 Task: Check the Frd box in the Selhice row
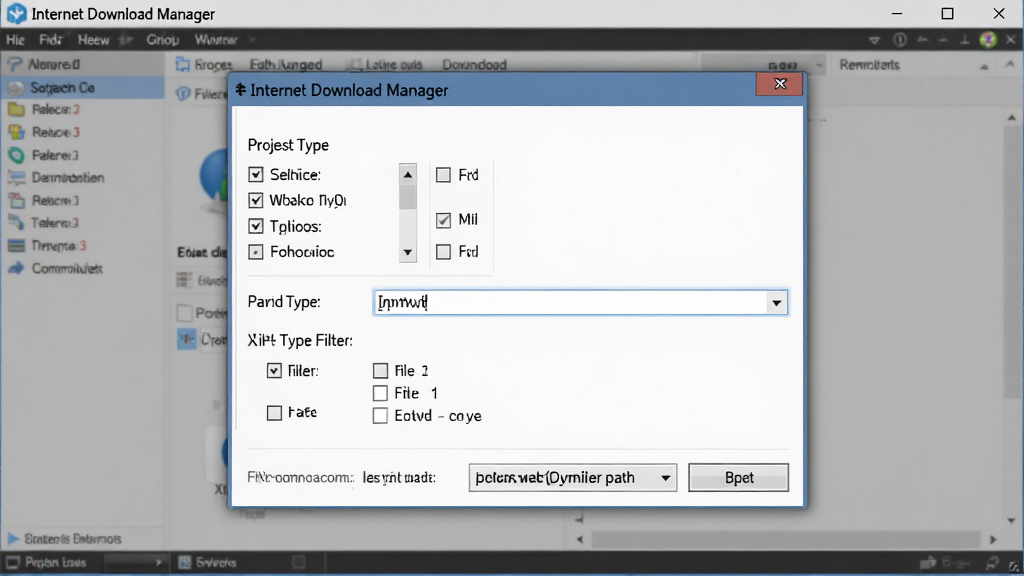(443, 174)
